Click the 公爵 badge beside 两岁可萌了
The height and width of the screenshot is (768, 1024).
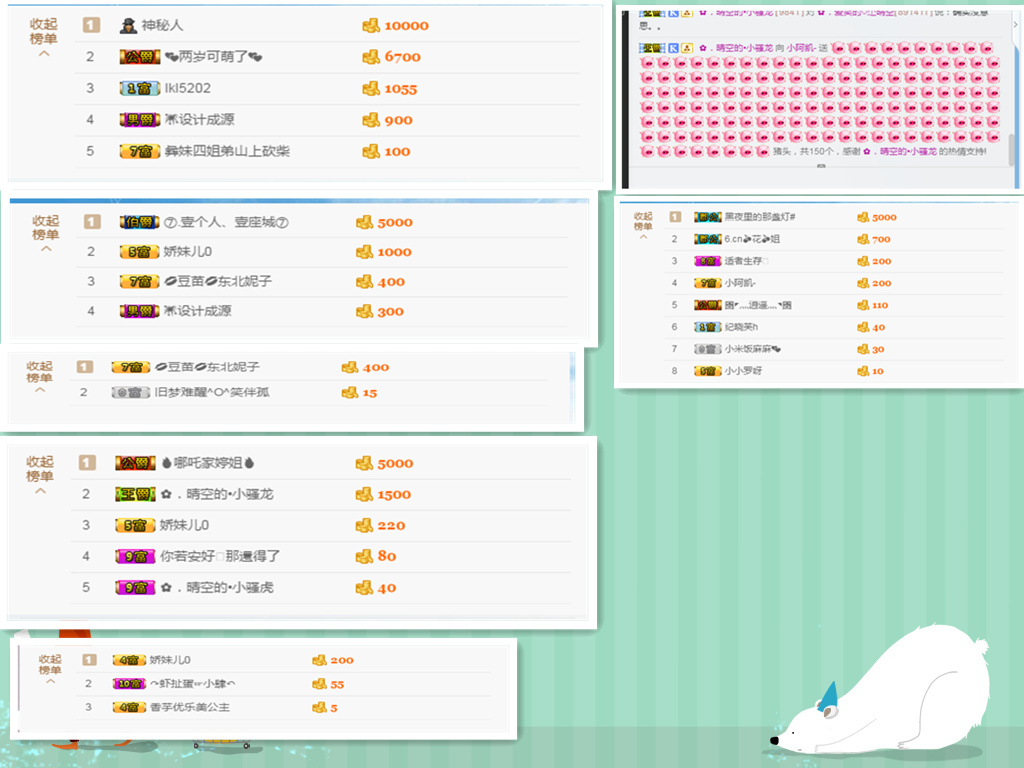pos(140,57)
